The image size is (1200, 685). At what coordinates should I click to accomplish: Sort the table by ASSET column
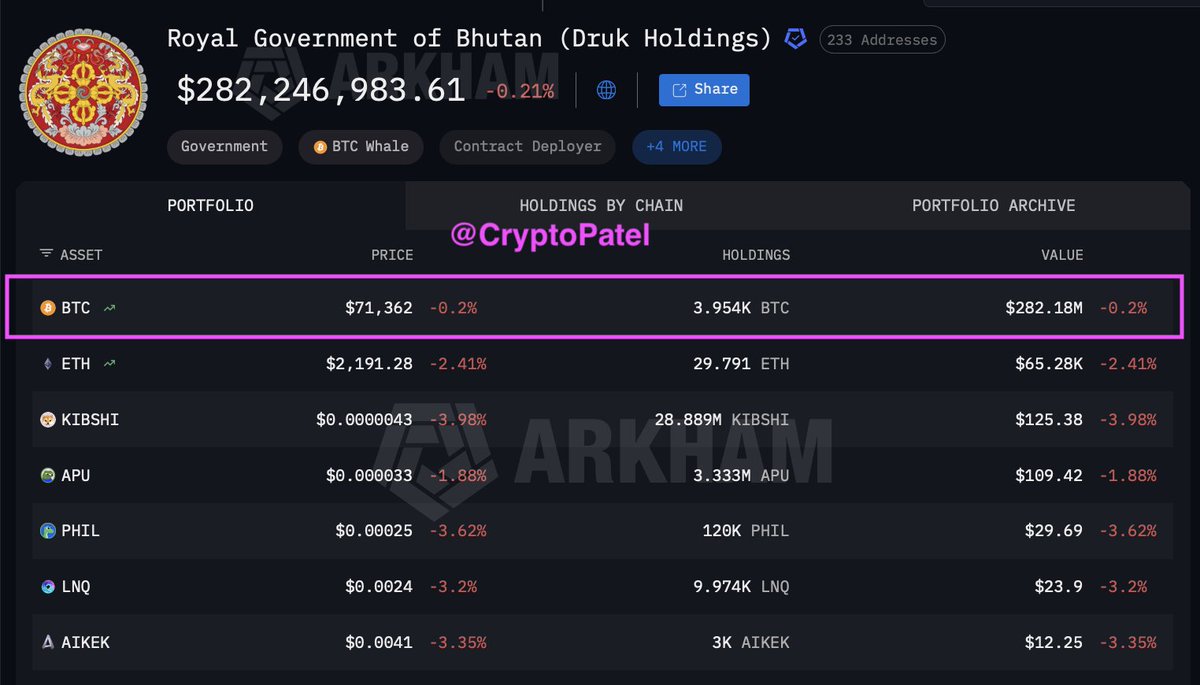(71, 255)
